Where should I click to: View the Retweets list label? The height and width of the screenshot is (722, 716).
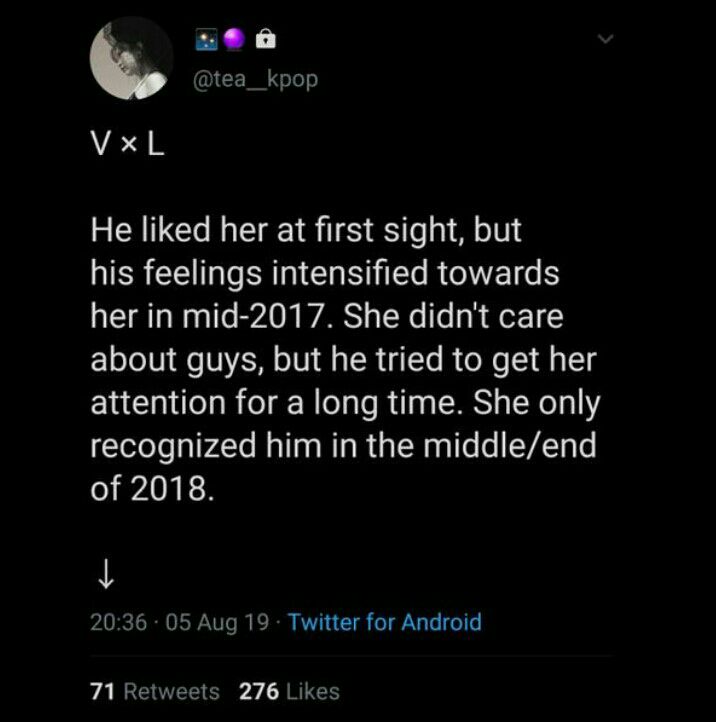pyautogui.click(x=172, y=691)
